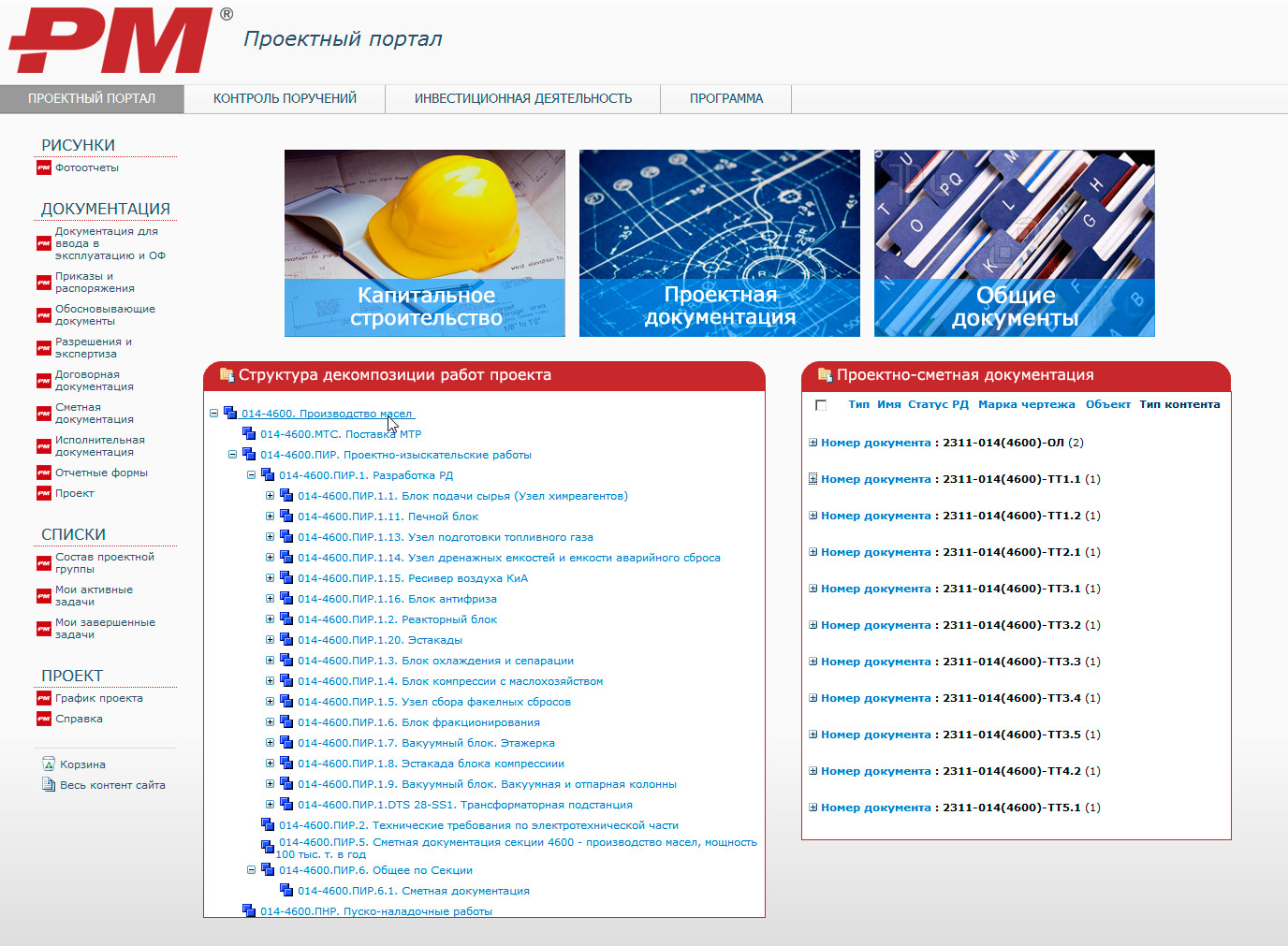The image size is (1288, 946).
Task: Collapse the 014-4600. Производство масел node
Action: [213, 413]
